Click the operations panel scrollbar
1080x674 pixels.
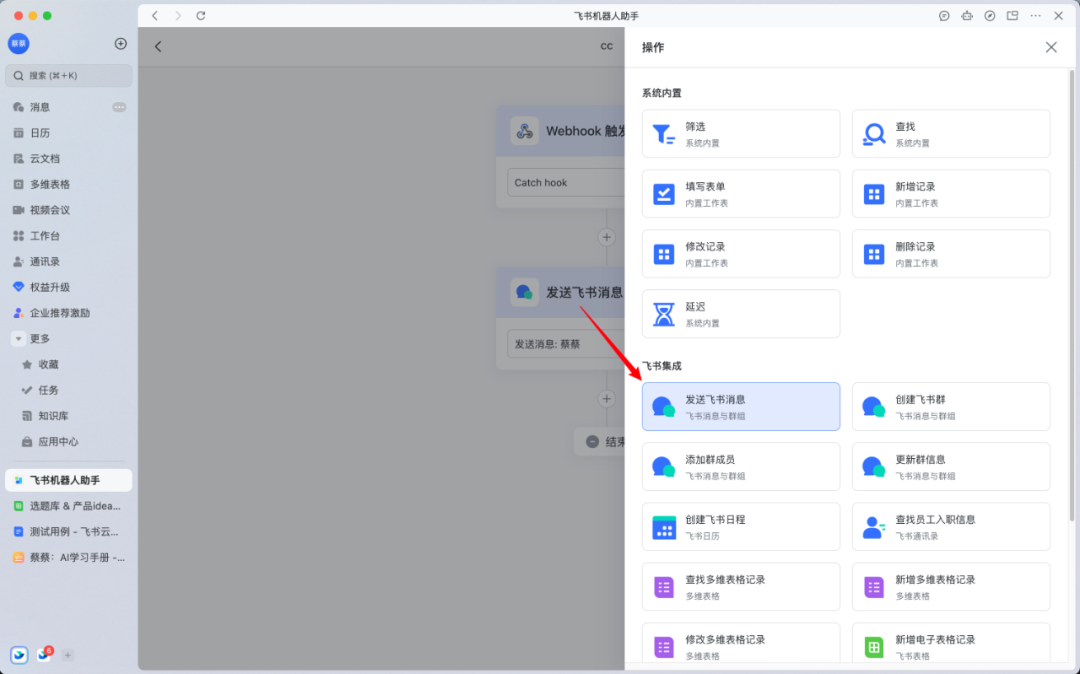pyautogui.click(x=1071, y=296)
